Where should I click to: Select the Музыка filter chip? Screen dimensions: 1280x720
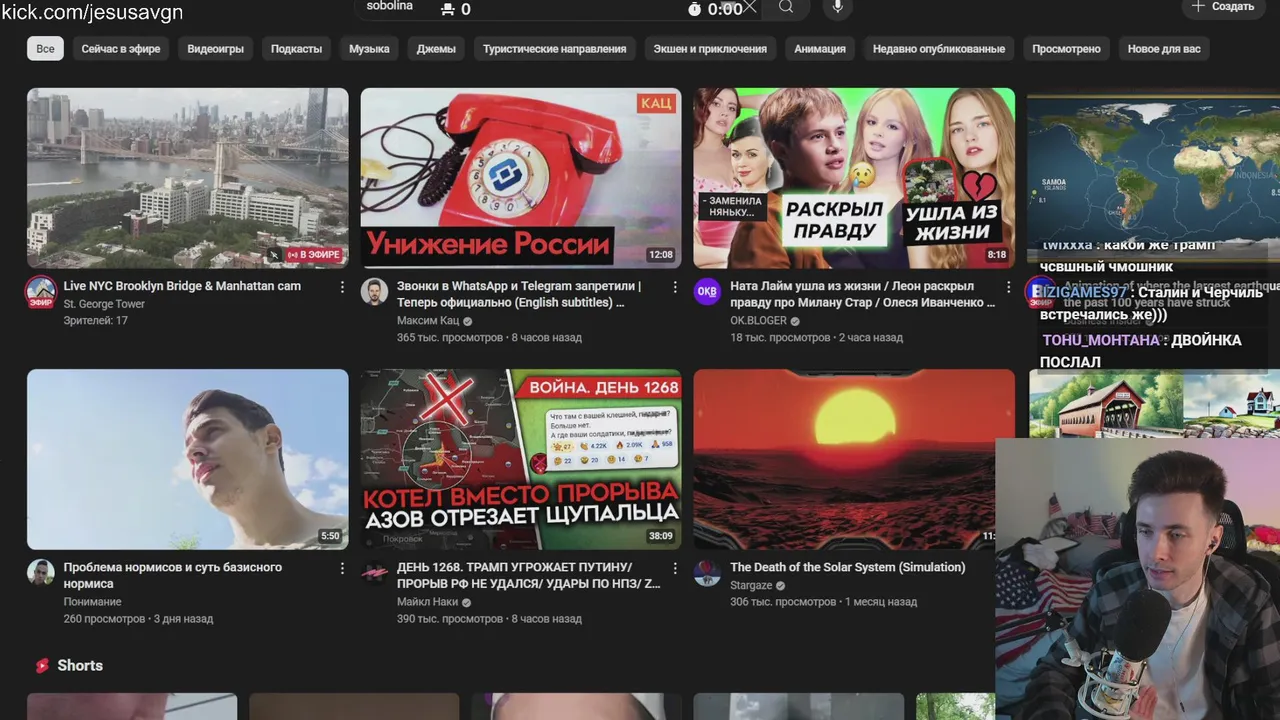click(369, 49)
